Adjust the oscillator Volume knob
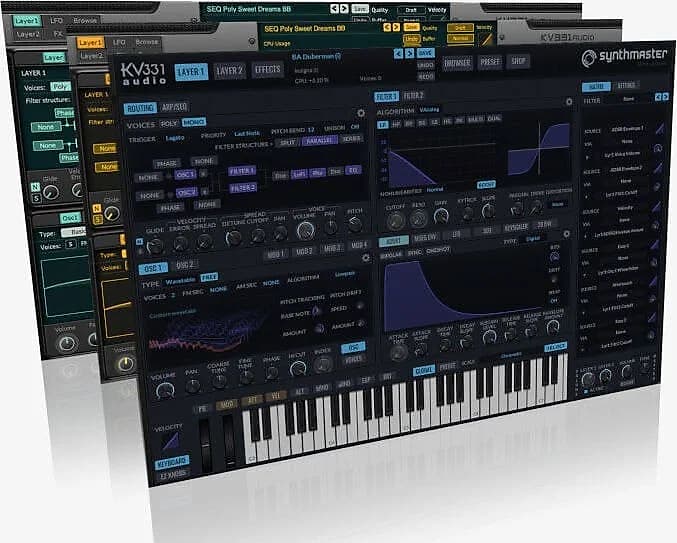Screen dimensions: 677x543 tap(165, 391)
